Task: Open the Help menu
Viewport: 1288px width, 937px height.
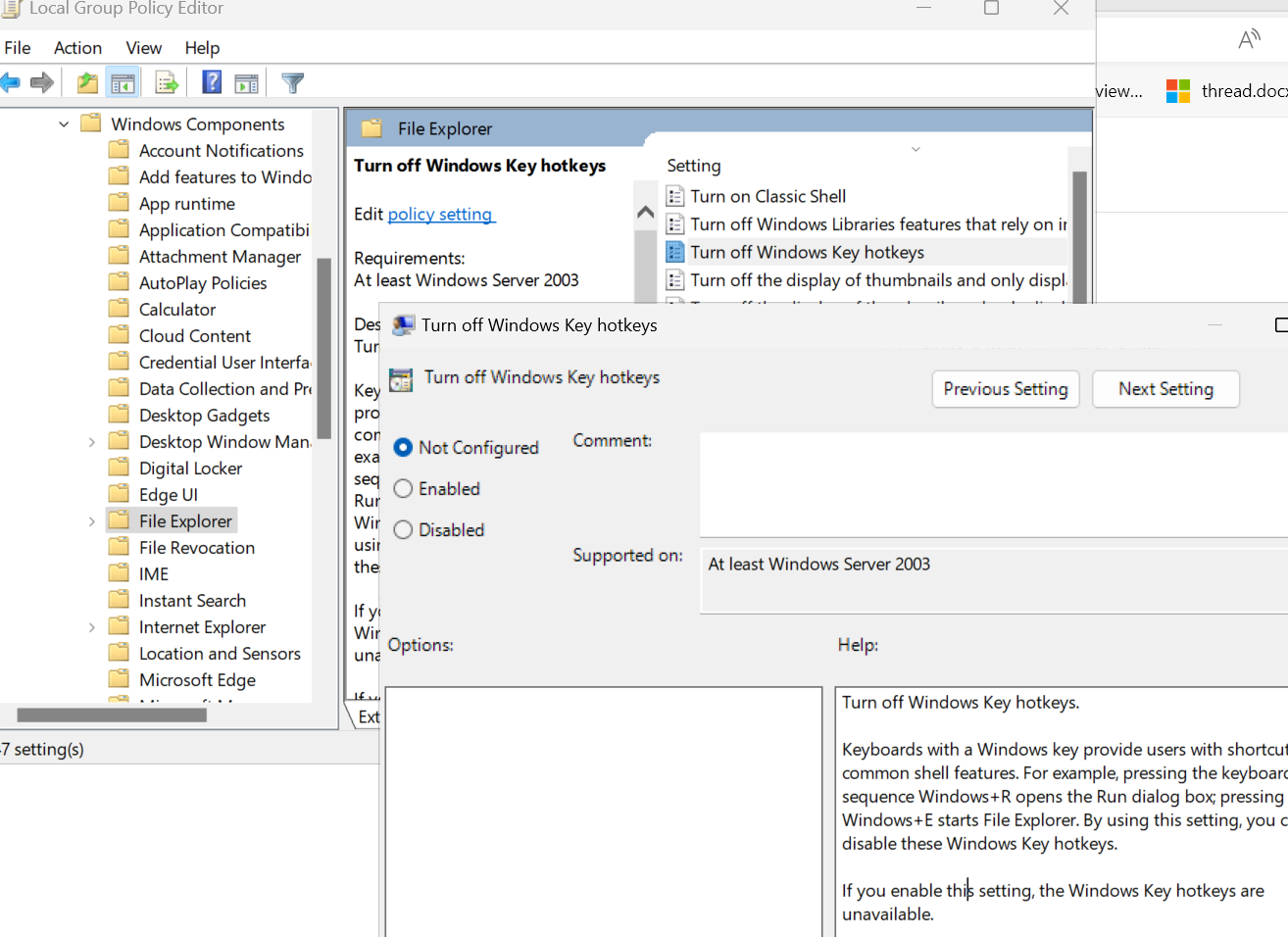Action: [x=202, y=48]
